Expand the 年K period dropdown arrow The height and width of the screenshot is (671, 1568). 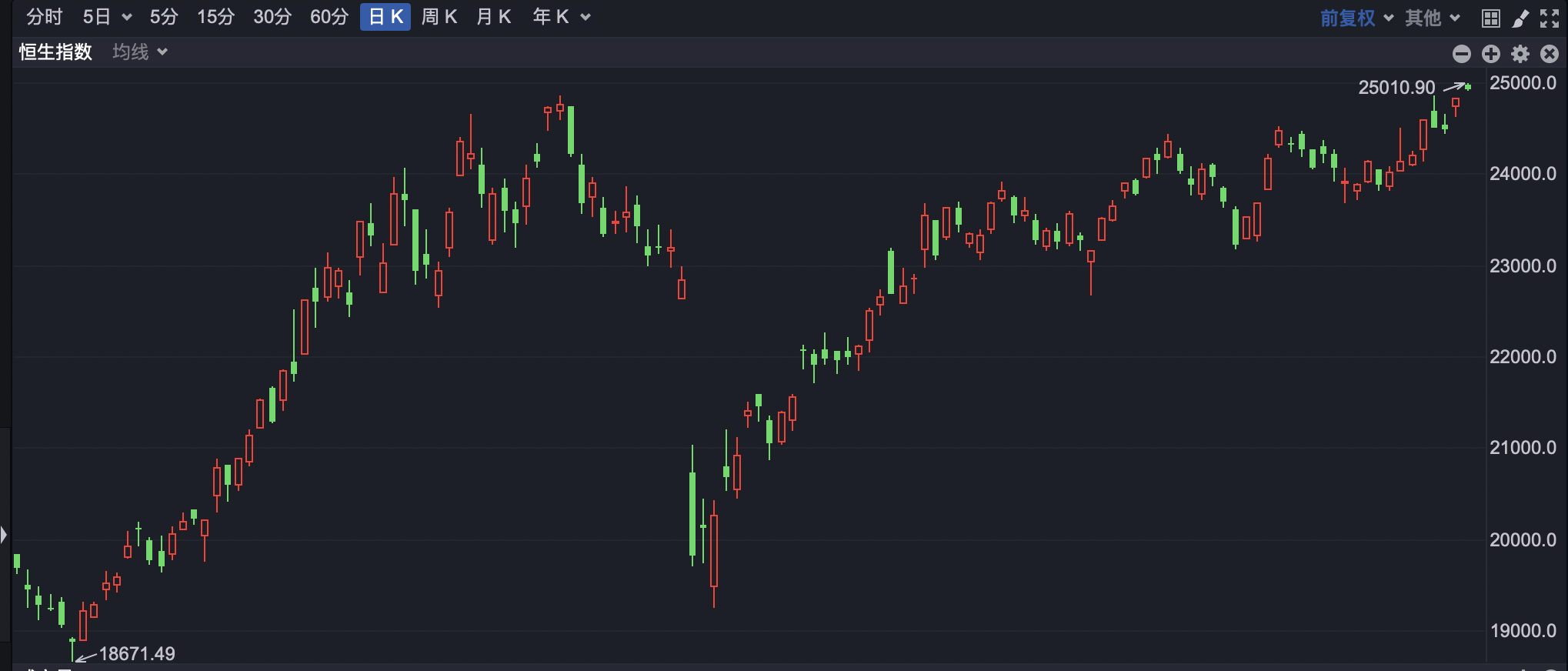[x=585, y=17]
